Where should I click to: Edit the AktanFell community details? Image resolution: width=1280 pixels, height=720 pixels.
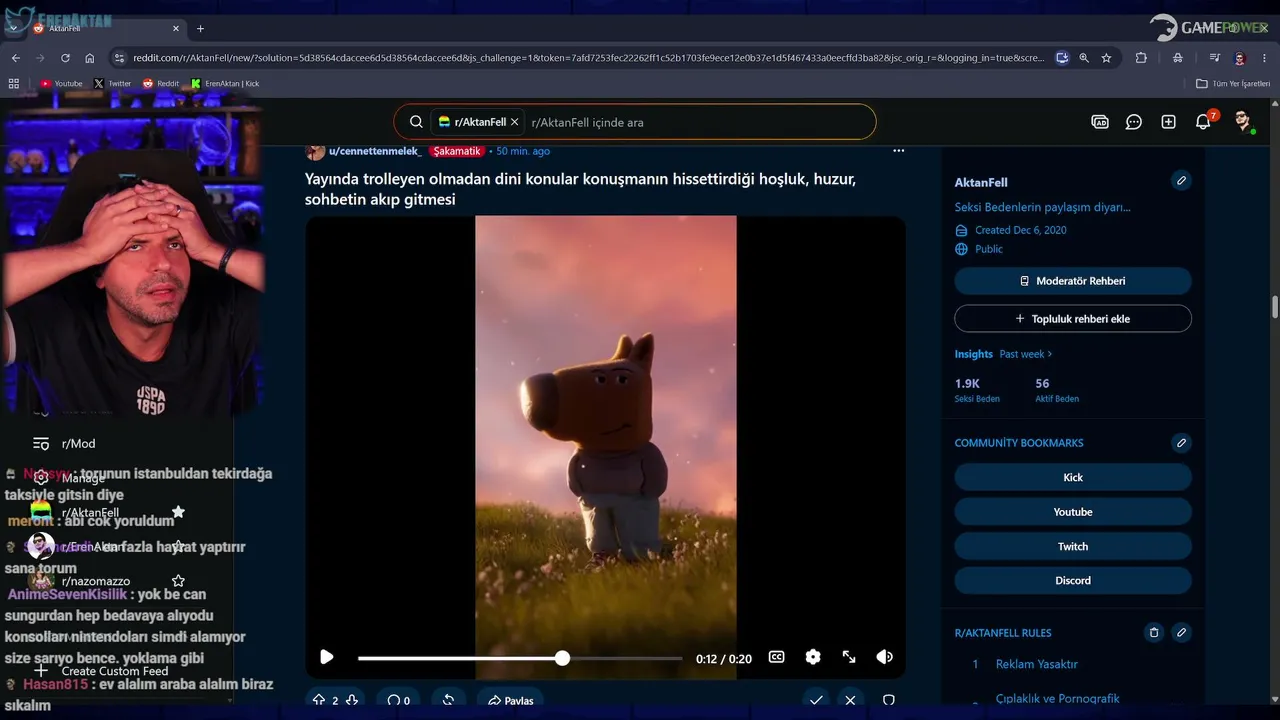[1181, 181]
